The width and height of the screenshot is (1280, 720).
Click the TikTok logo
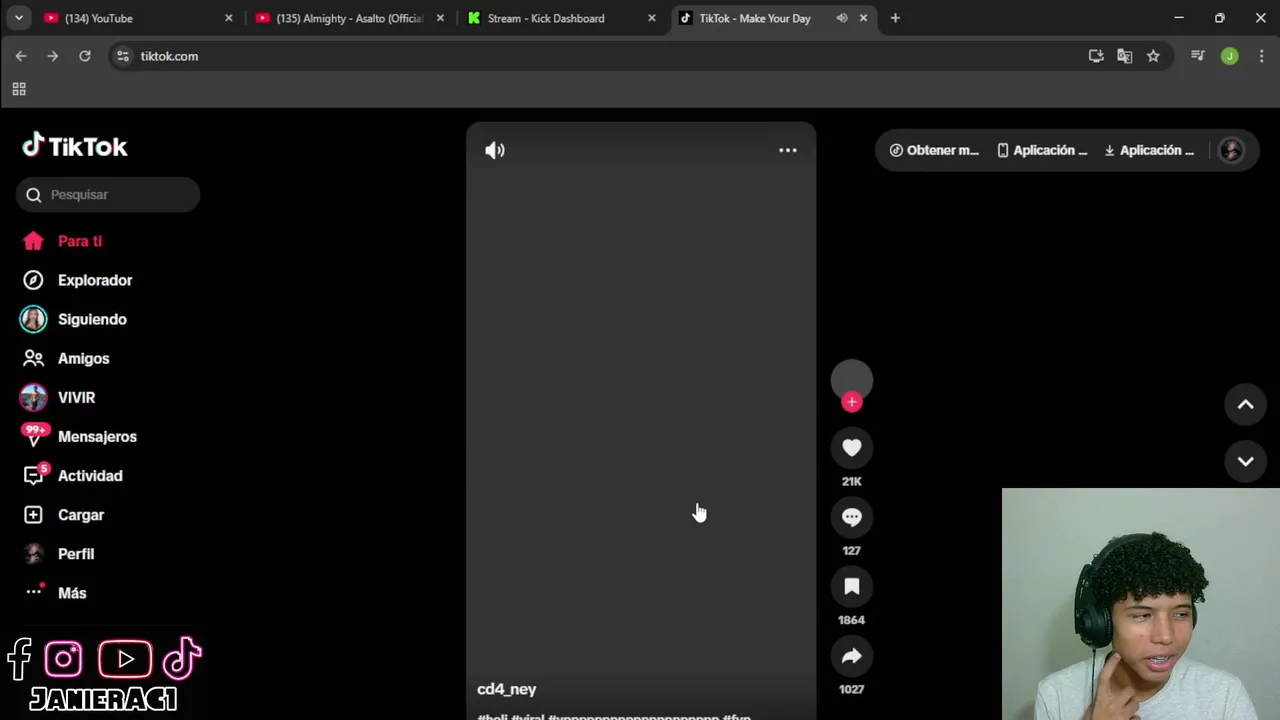75,146
